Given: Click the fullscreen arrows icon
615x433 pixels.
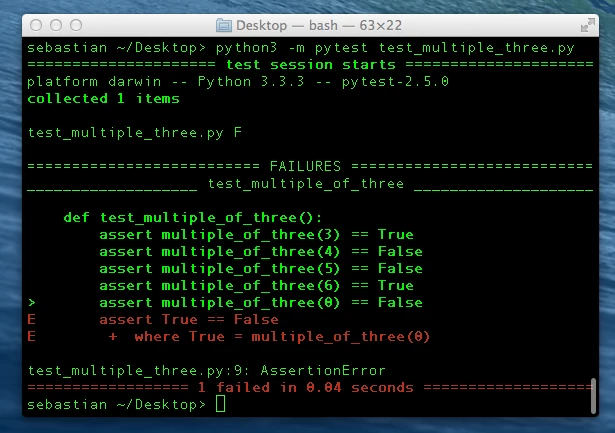Looking at the screenshot, I should click(x=588, y=25).
